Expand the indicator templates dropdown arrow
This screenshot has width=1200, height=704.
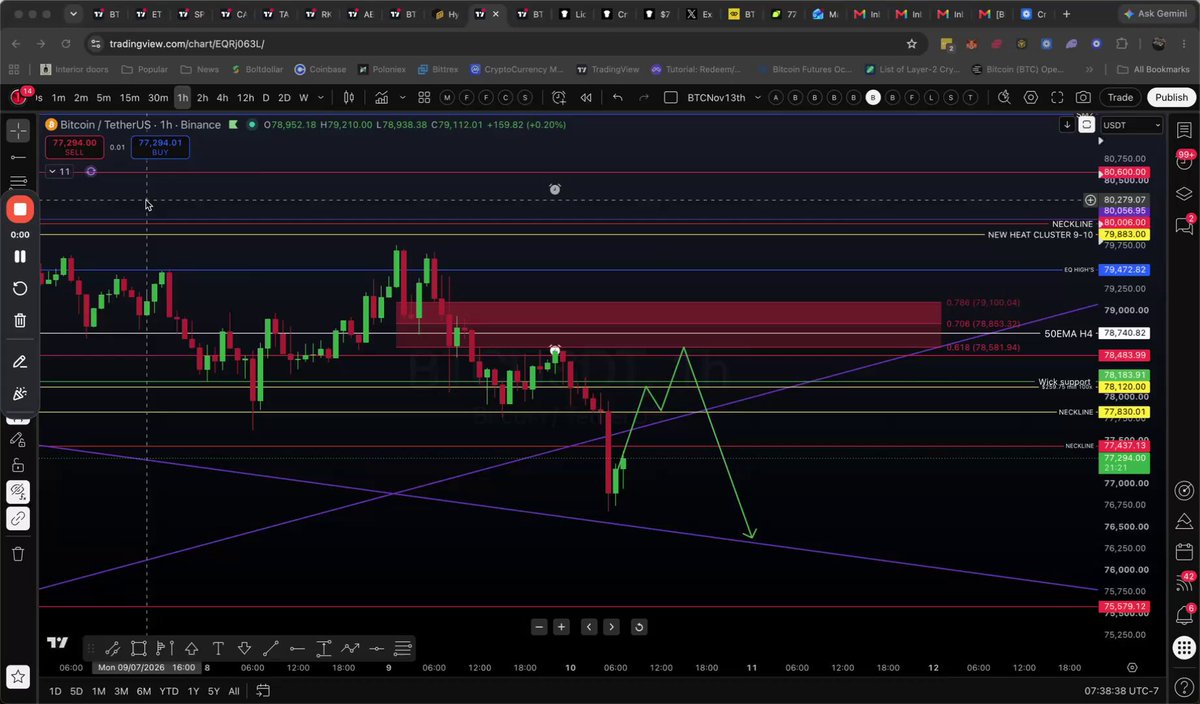click(x=401, y=97)
